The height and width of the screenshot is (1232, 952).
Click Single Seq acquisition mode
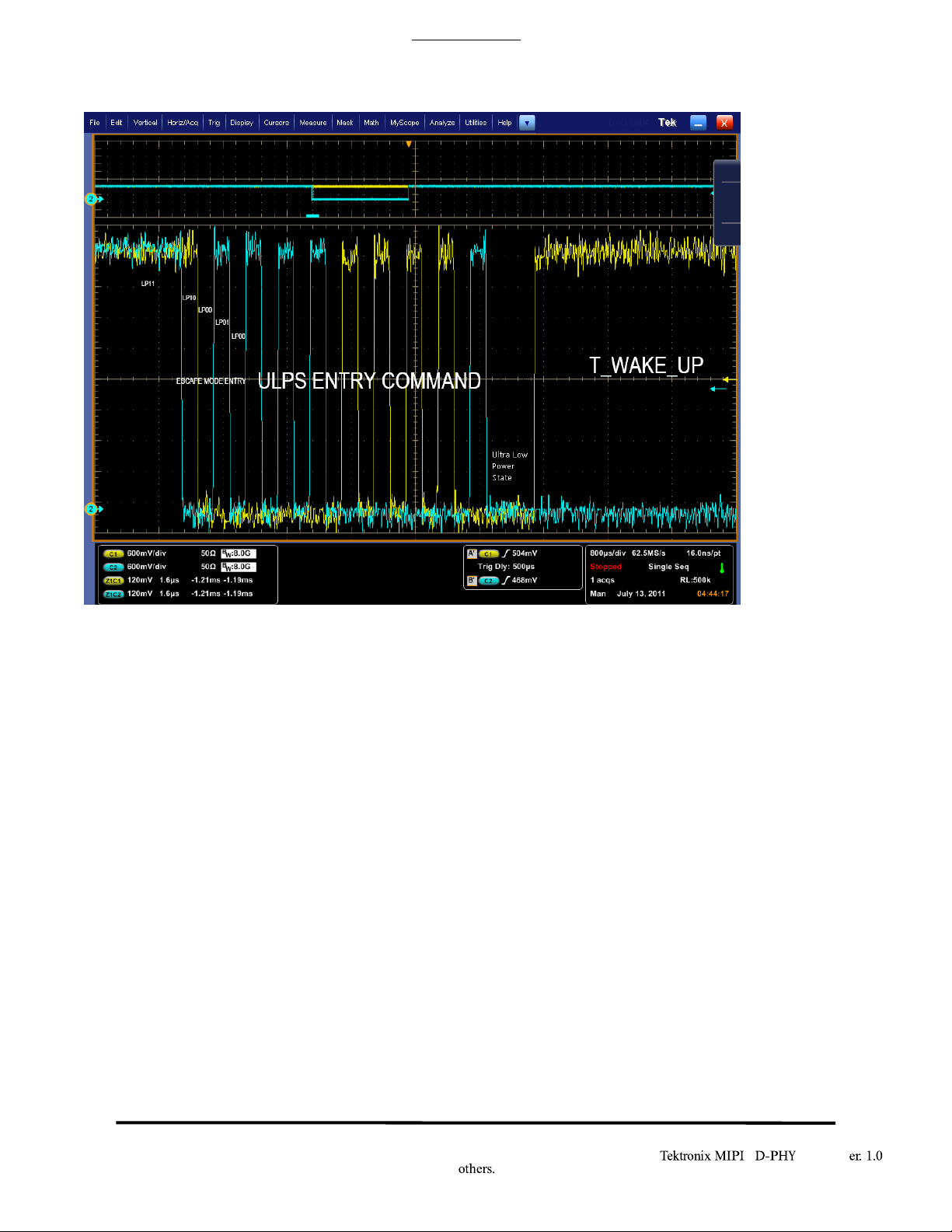coord(668,567)
